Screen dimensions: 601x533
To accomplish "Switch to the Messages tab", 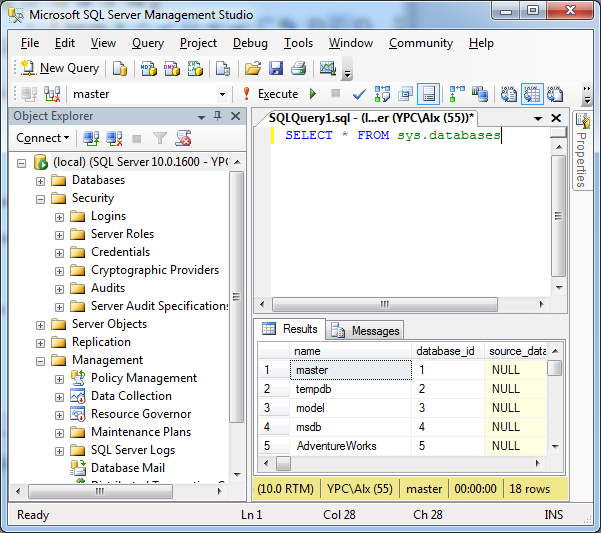I will [x=365, y=330].
